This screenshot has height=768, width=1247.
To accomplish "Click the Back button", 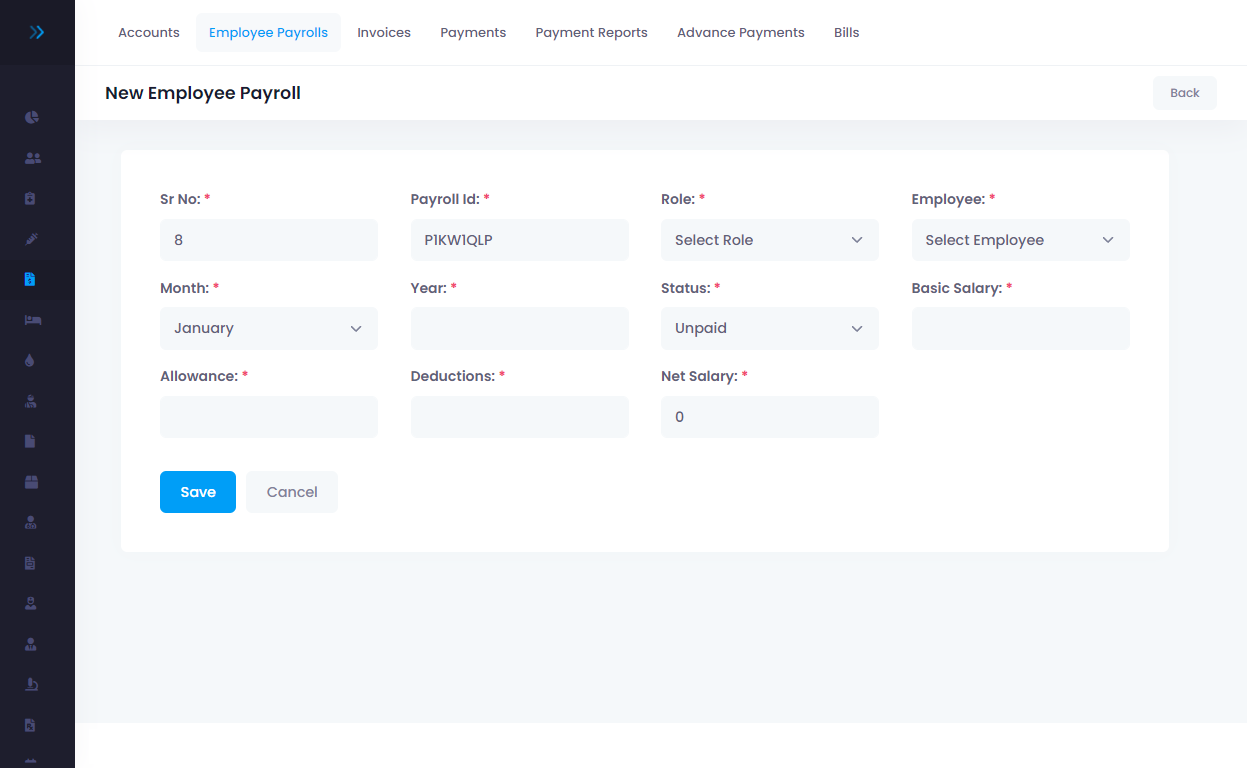I will (1184, 92).
